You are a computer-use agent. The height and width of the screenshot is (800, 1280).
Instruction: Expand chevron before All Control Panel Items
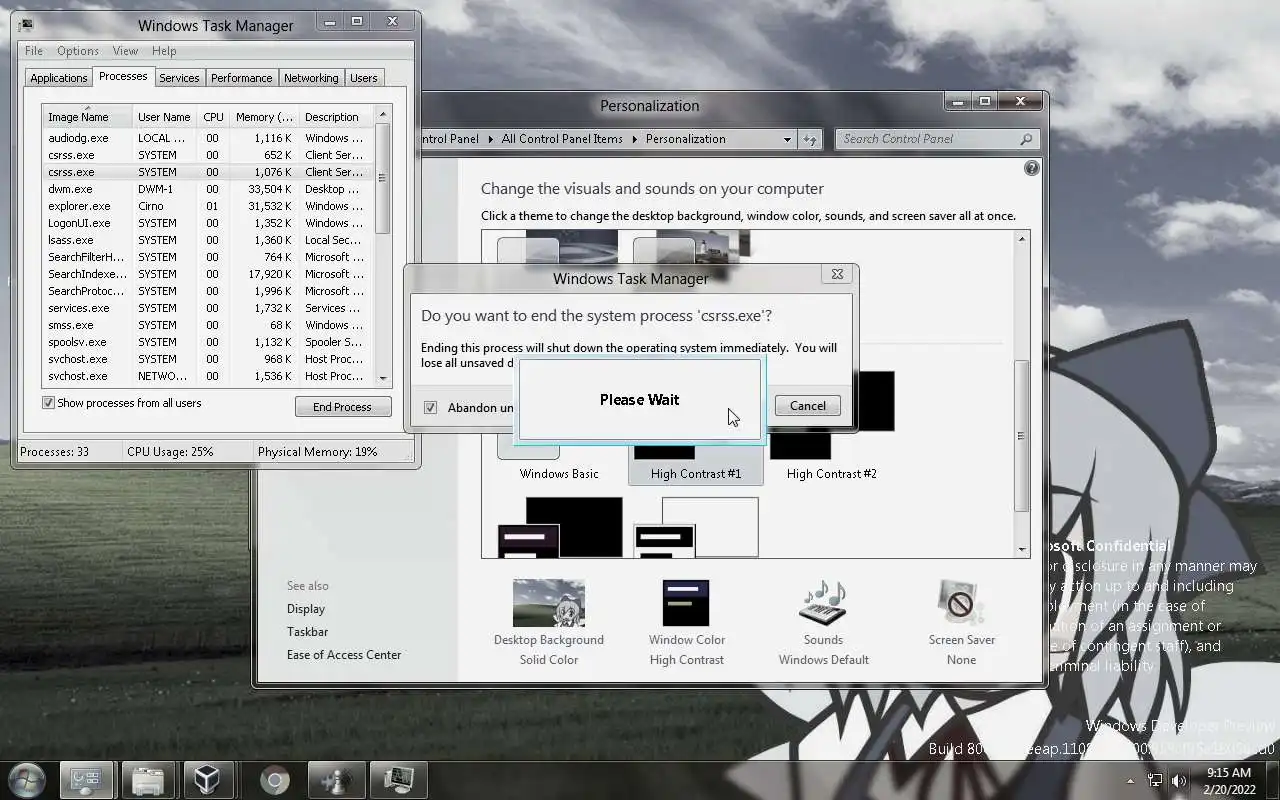(x=490, y=139)
